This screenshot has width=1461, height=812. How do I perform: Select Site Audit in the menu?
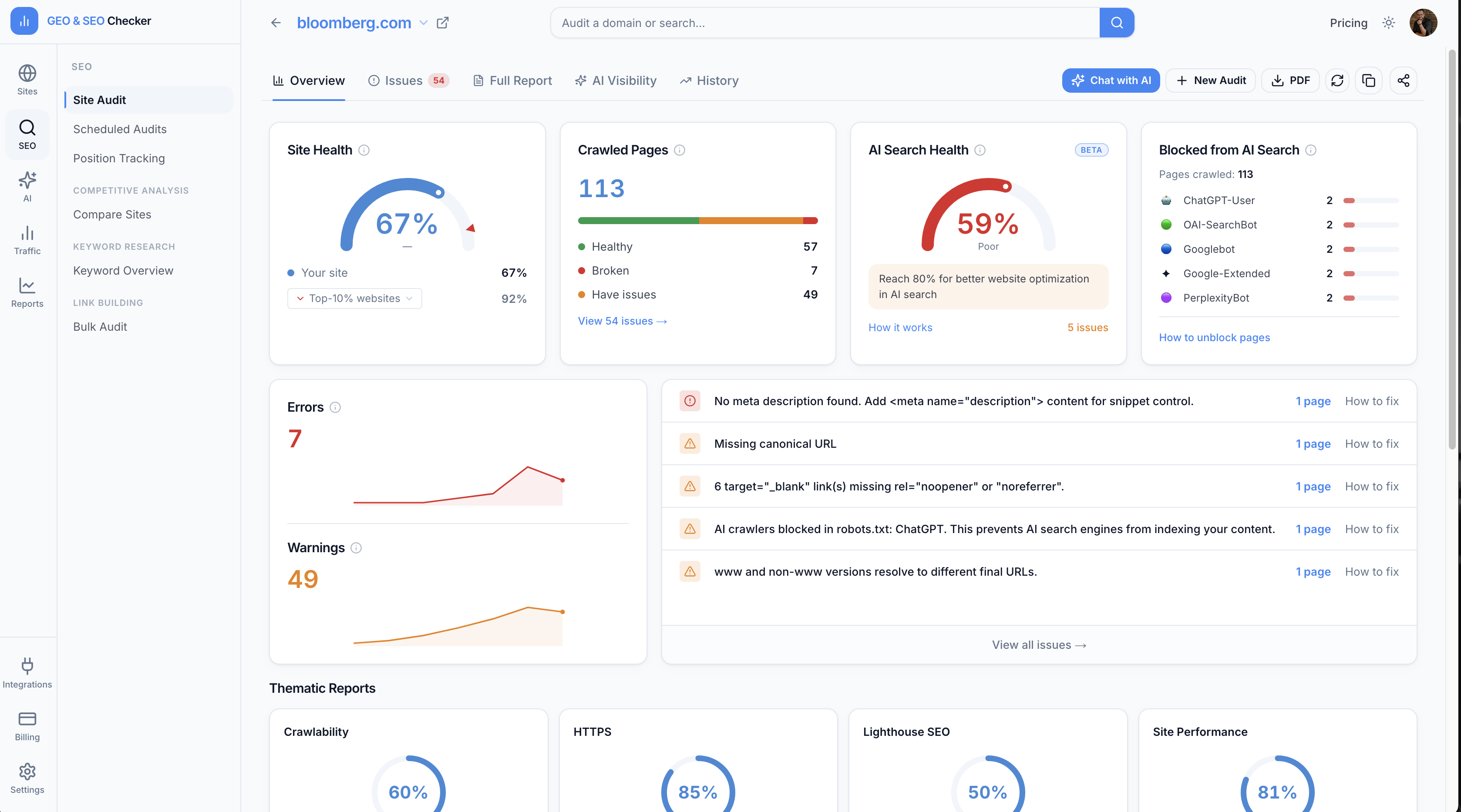(x=148, y=100)
